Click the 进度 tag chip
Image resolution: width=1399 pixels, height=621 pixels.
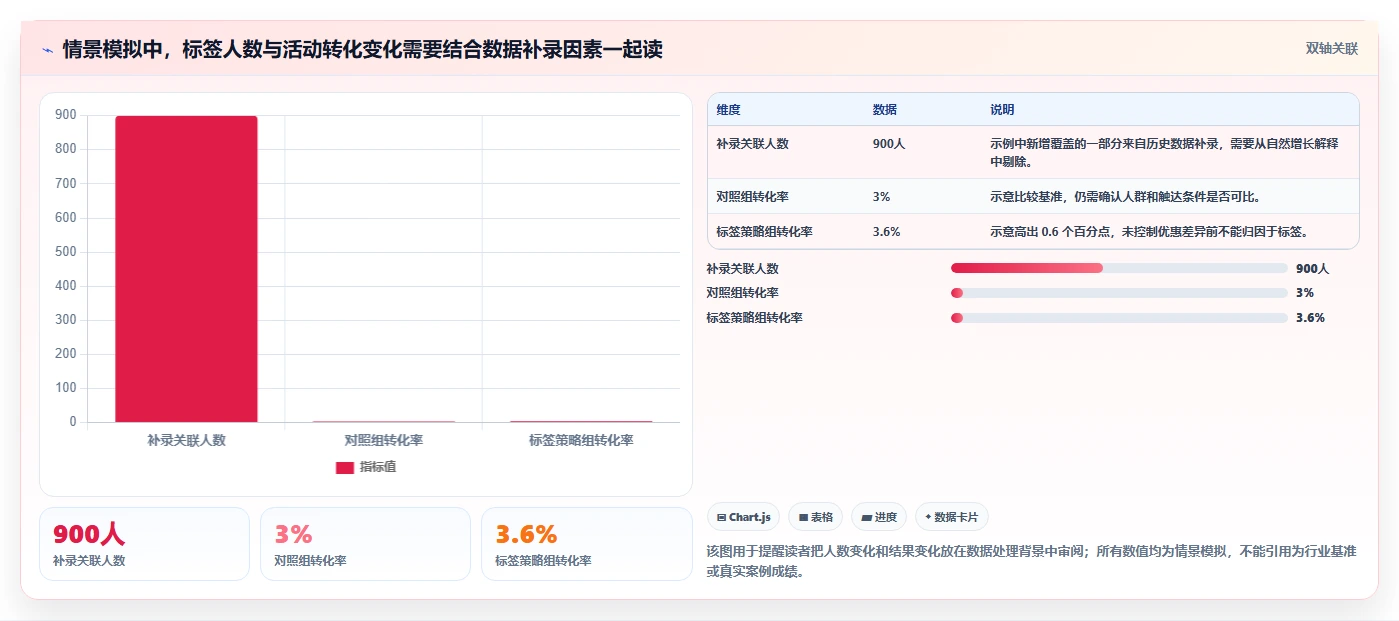pos(879,517)
